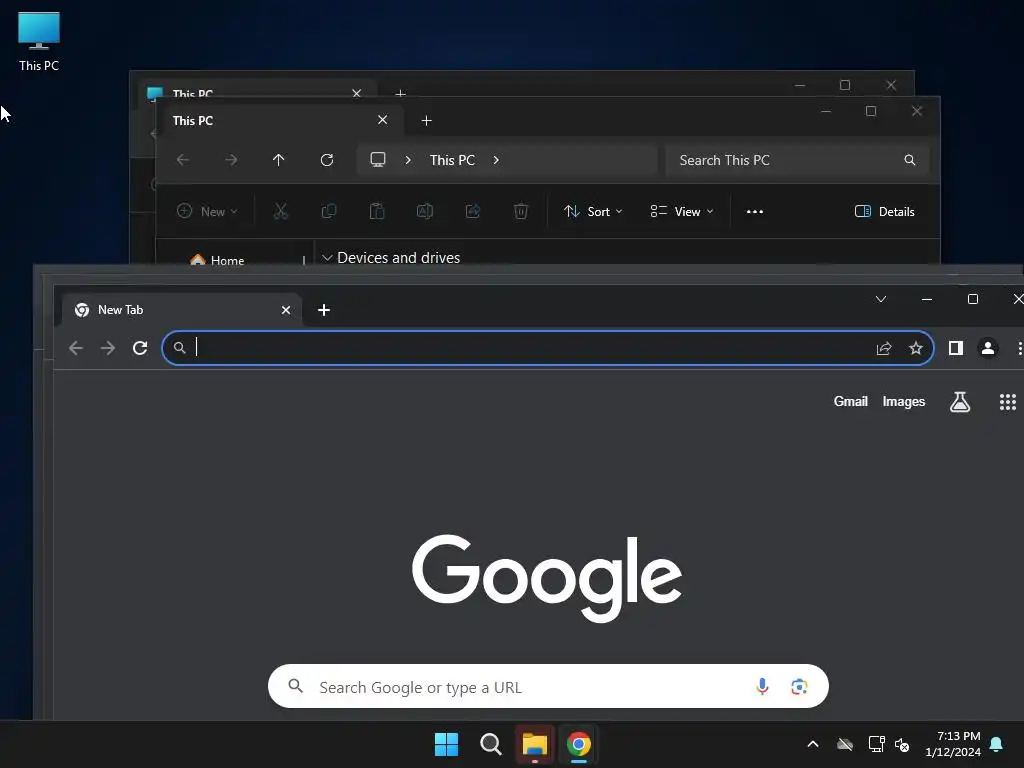Expand chevron before This PC breadcrumb
The height and width of the screenshot is (768, 1024).
(x=408, y=160)
